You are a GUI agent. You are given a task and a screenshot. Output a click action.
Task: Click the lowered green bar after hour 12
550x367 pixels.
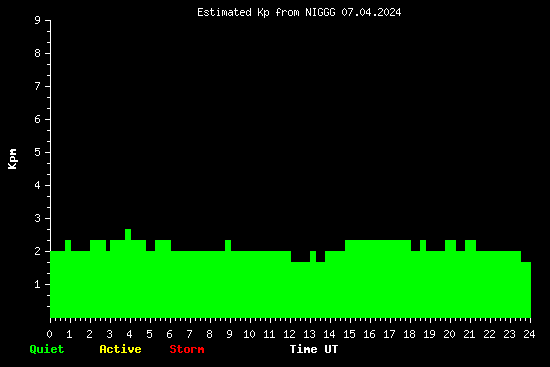(x=301, y=290)
